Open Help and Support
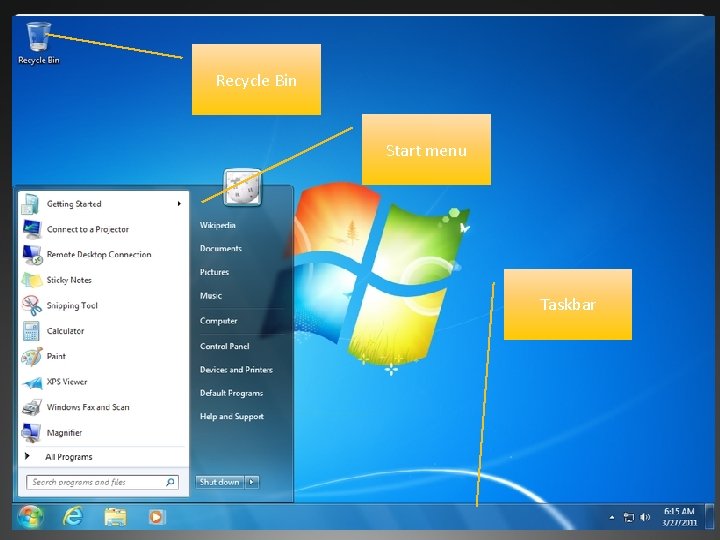720x540 pixels. [x=232, y=416]
